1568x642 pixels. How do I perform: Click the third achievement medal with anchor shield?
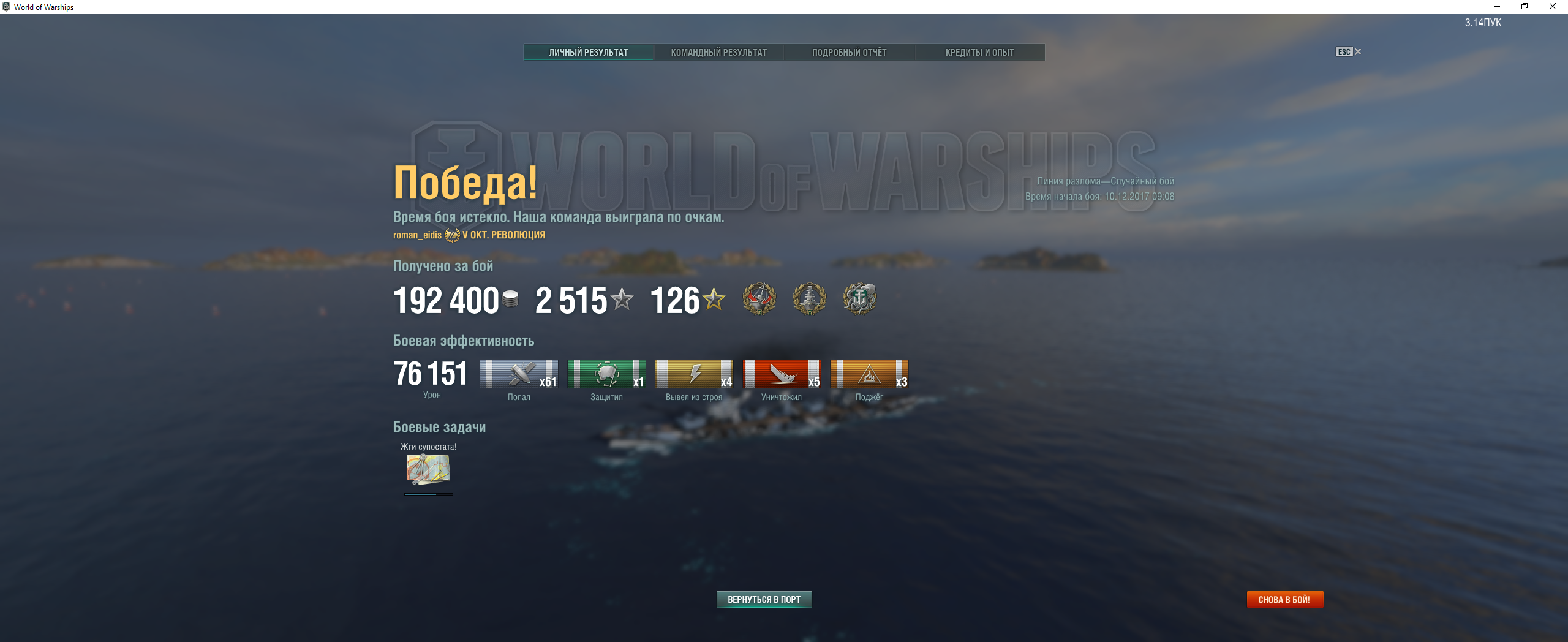coord(860,299)
